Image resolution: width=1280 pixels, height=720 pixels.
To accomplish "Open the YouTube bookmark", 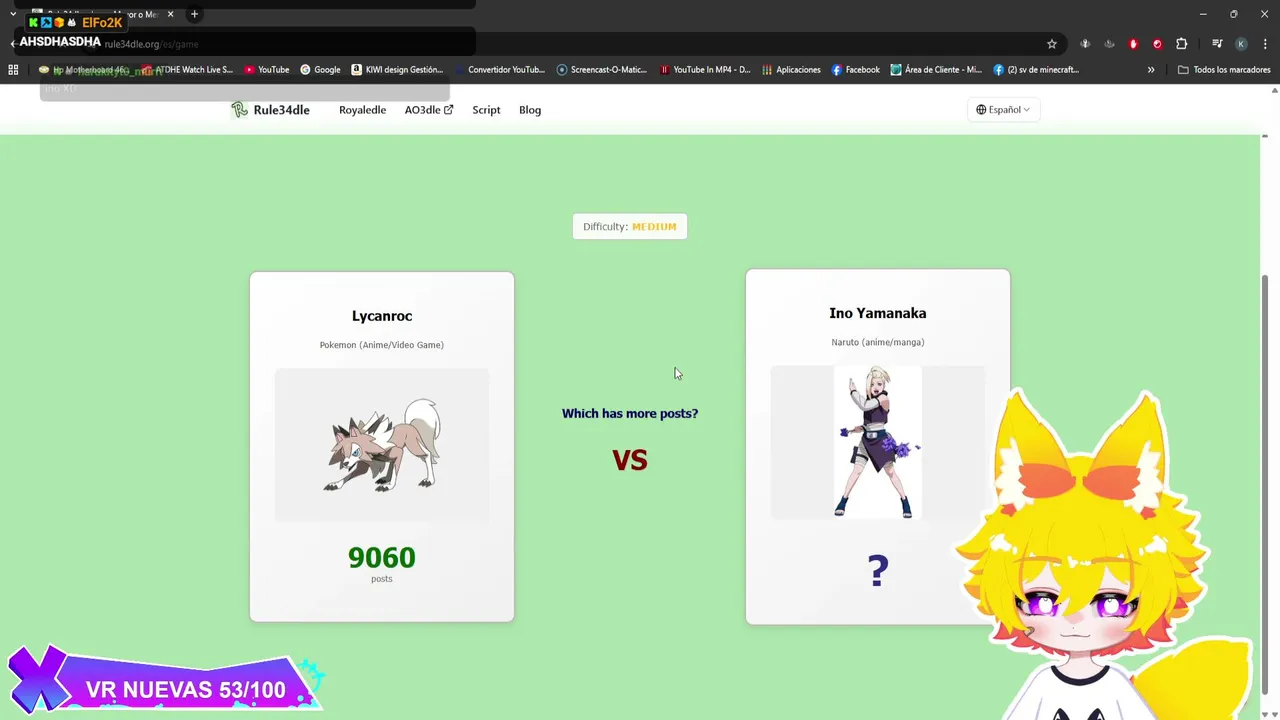I will 267,70.
